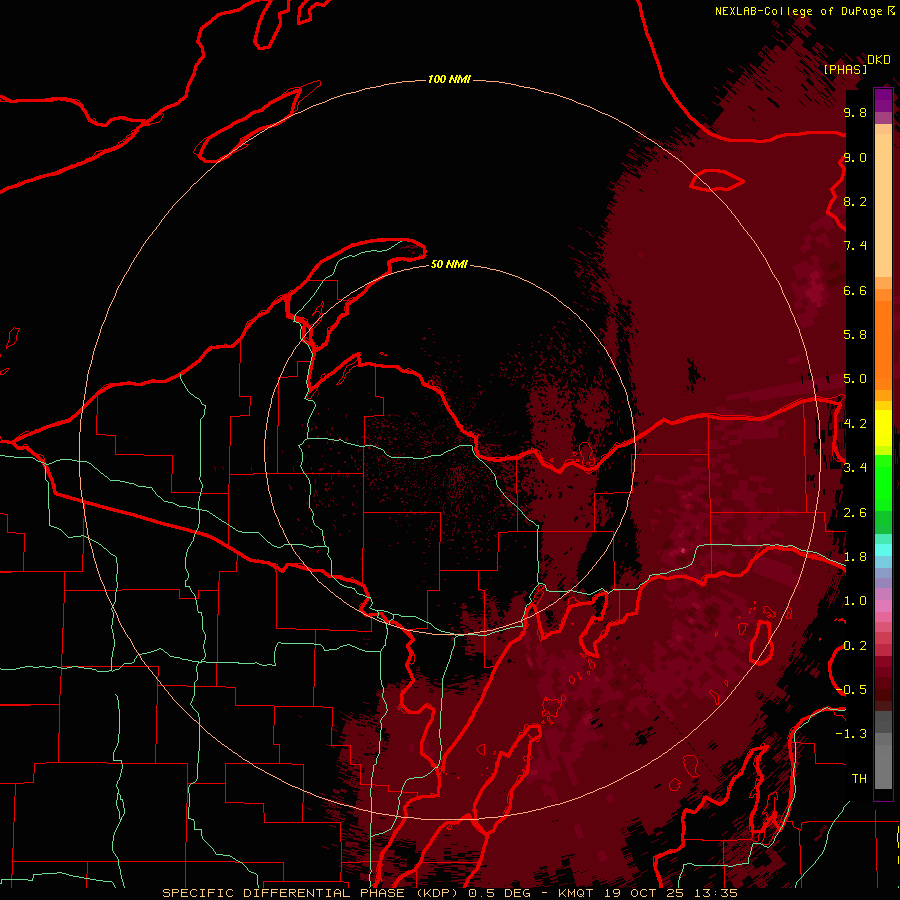This screenshot has width=900, height=900.
Task: Pick the gray band at the color bar bottom
Action: 883,767
